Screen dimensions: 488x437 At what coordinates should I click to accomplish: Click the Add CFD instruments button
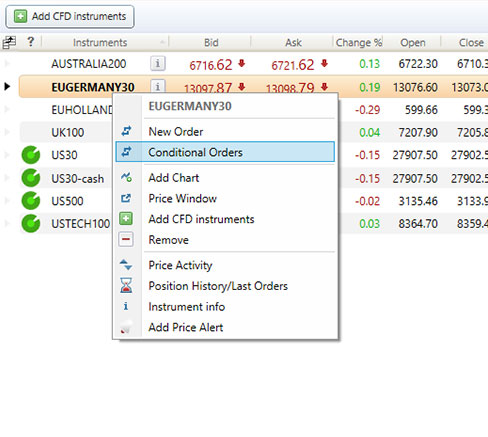[70, 16]
